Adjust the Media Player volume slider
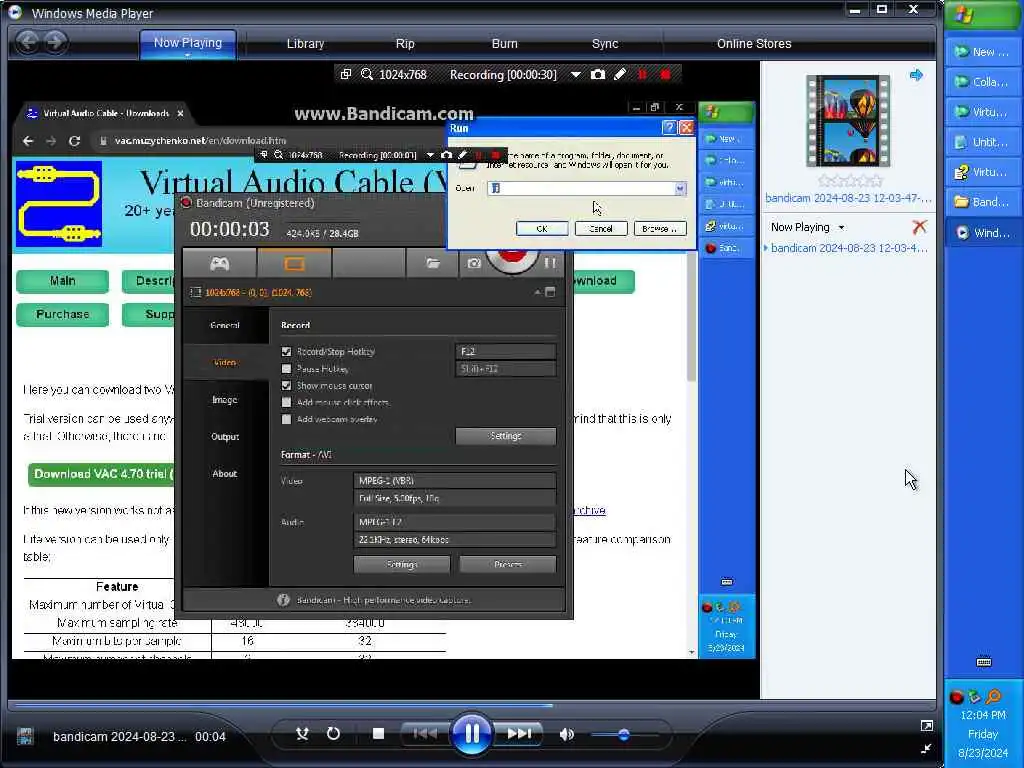Image resolution: width=1024 pixels, height=768 pixels. [623, 735]
